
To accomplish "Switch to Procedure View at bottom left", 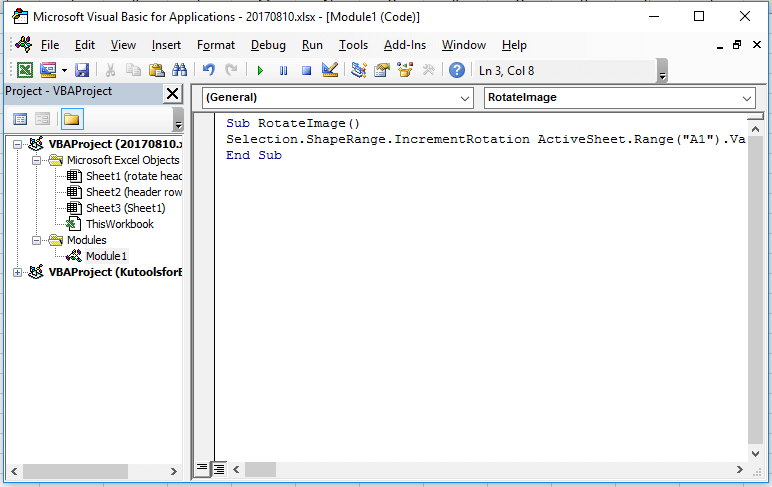I will tap(202, 468).
